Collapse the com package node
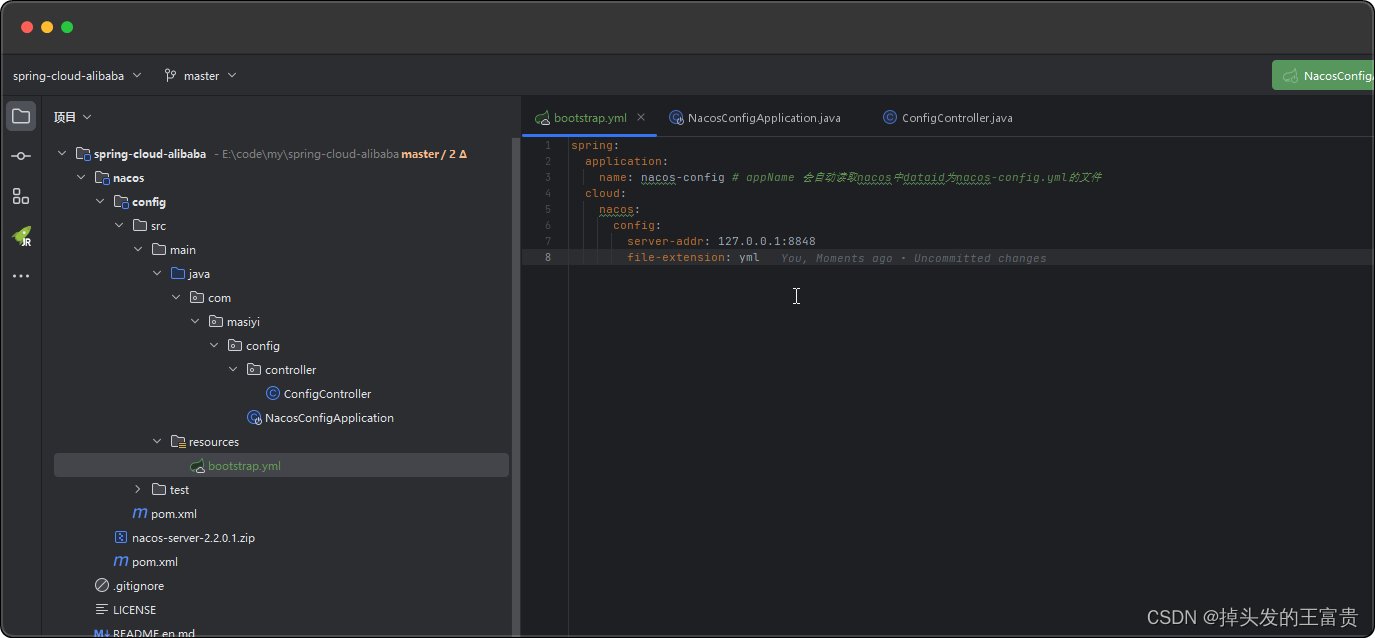 (176, 297)
